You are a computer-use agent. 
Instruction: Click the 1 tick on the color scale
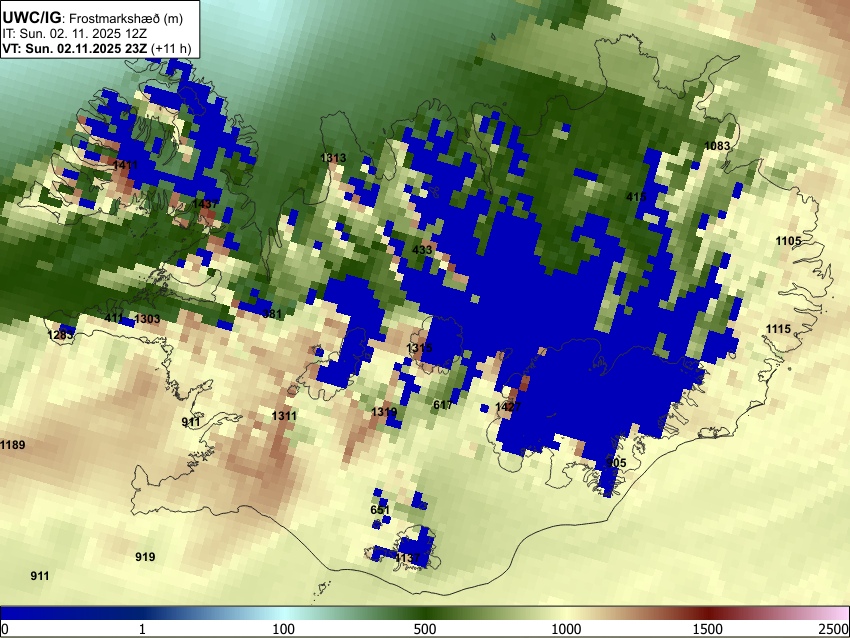tap(142, 629)
